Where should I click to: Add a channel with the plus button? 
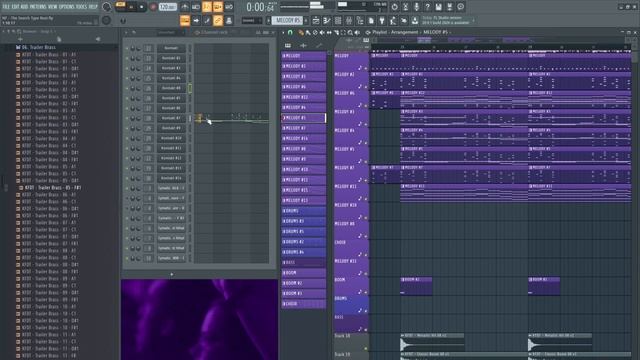point(171,274)
